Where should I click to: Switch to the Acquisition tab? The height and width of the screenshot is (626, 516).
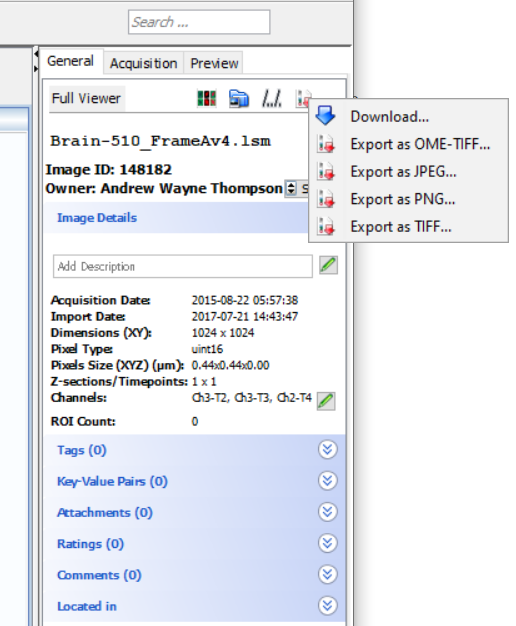143,63
